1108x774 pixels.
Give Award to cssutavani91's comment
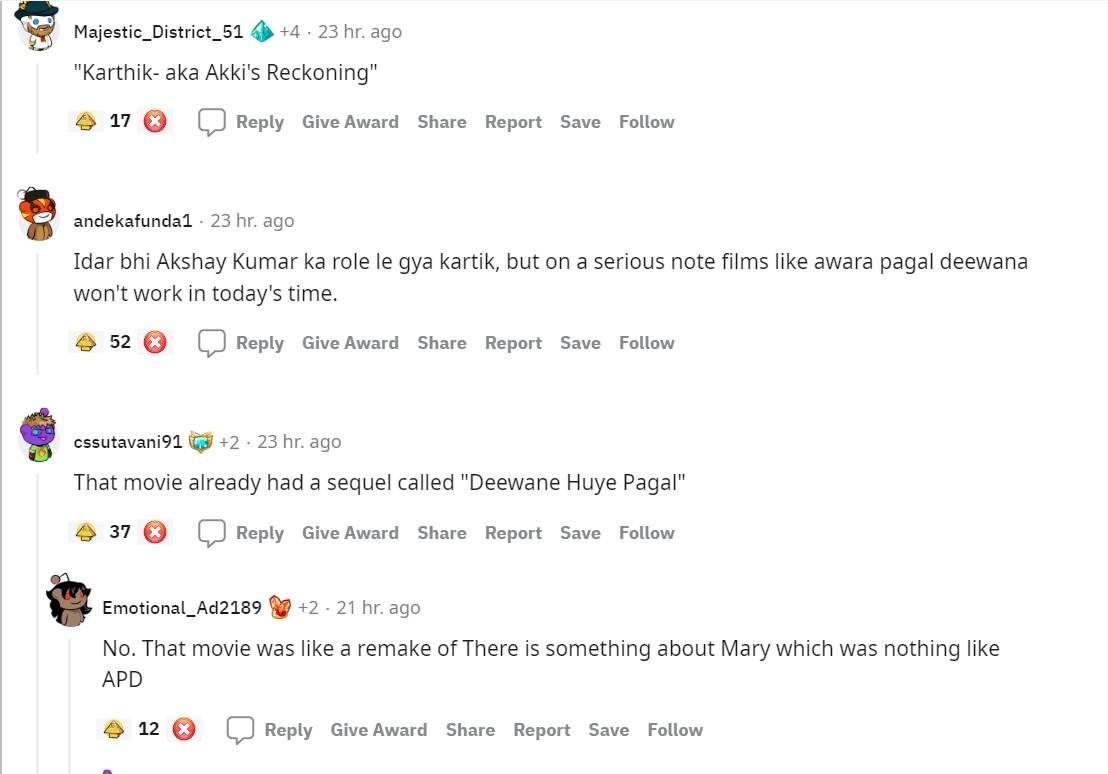click(350, 532)
